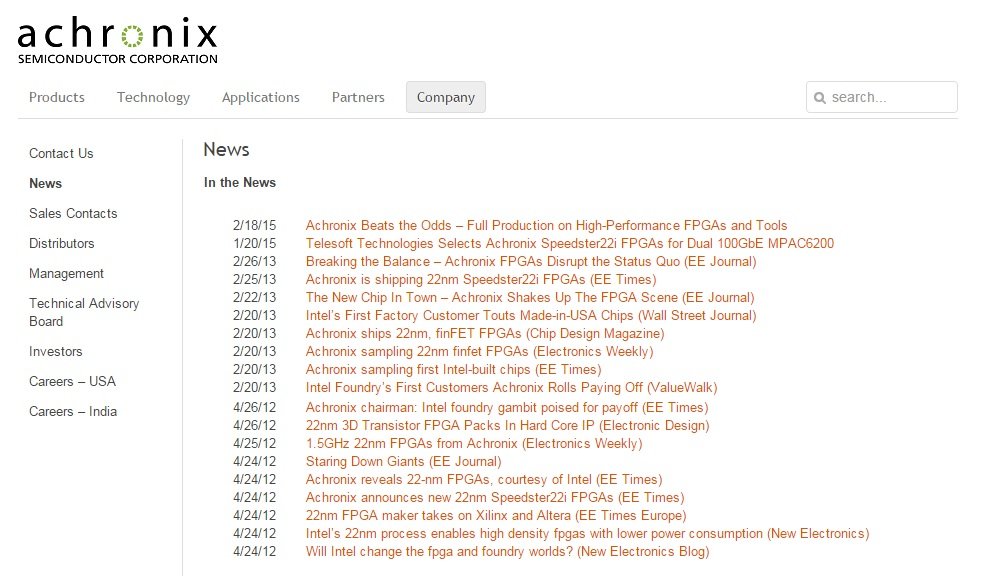The height and width of the screenshot is (576, 986).
Task: Open the 1.5GHz 22nm FPGAs article
Action: point(474,443)
